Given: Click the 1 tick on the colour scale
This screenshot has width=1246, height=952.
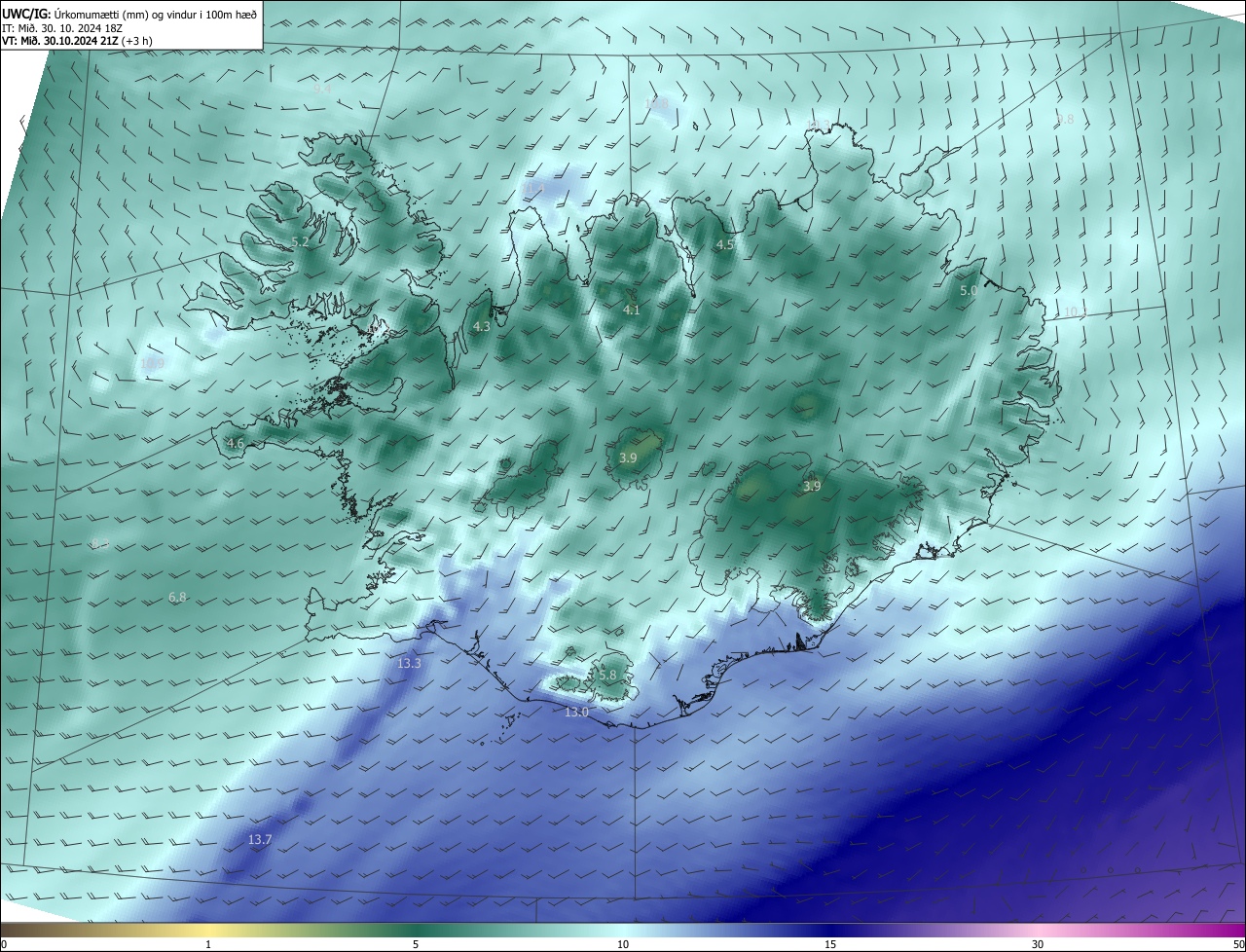Looking at the screenshot, I should [208, 944].
